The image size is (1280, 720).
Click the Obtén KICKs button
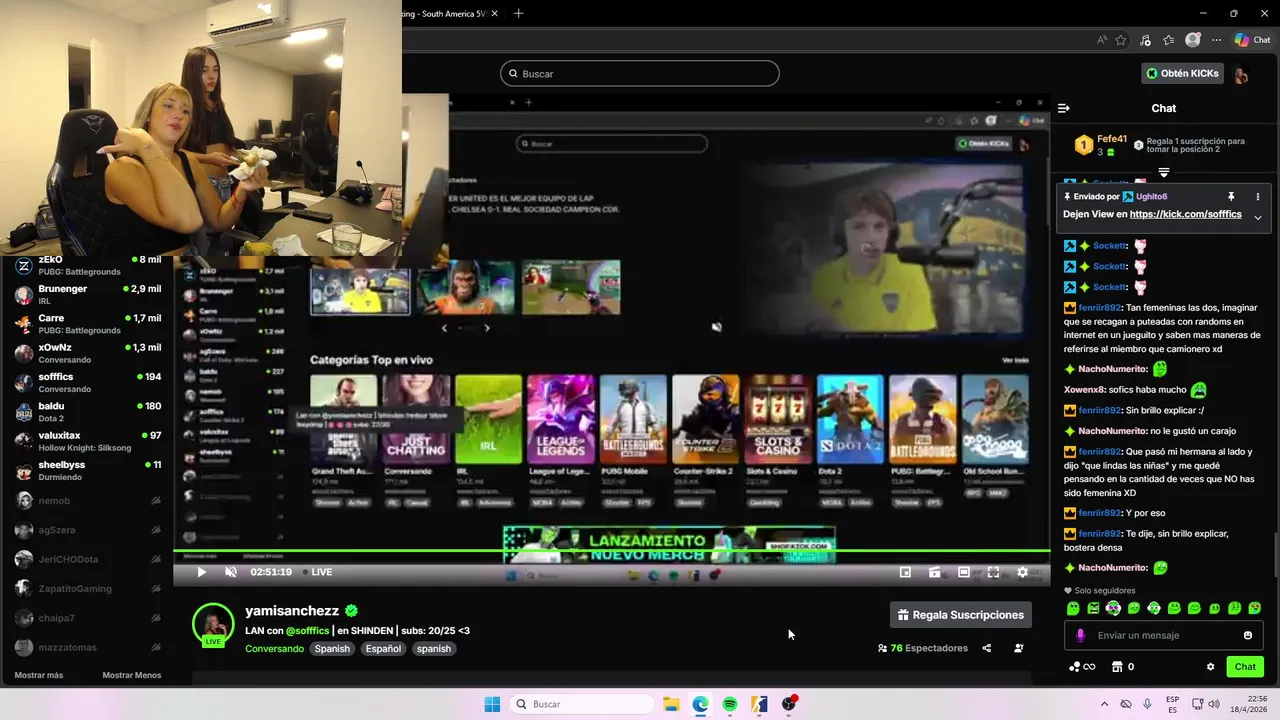(1183, 73)
